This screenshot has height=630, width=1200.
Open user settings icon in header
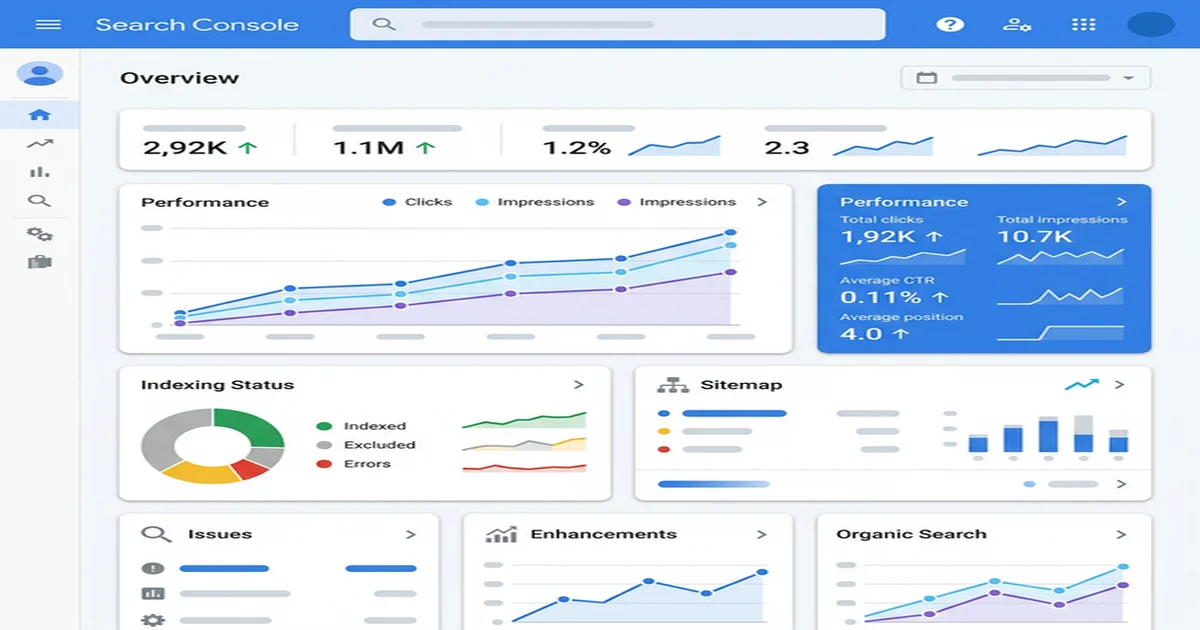[1017, 25]
